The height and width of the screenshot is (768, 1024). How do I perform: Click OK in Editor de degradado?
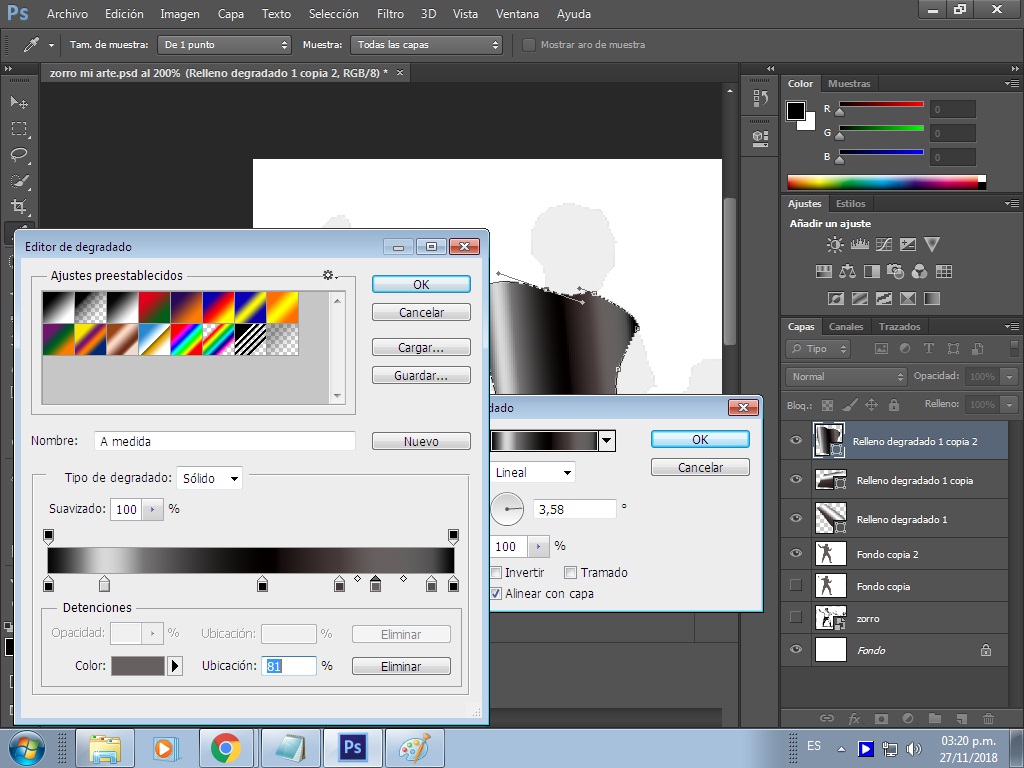coord(421,284)
